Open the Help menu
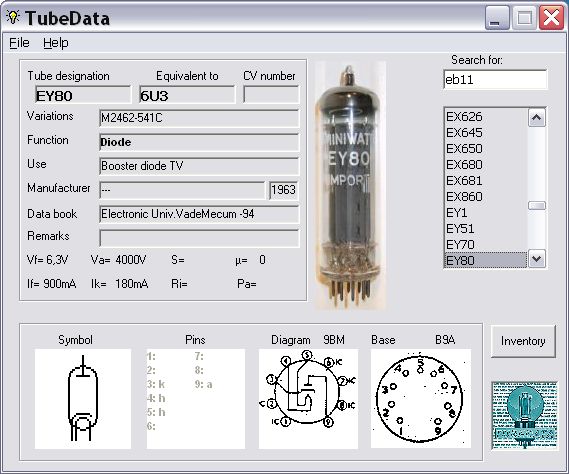This screenshot has width=569, height=474. point(56,43)
